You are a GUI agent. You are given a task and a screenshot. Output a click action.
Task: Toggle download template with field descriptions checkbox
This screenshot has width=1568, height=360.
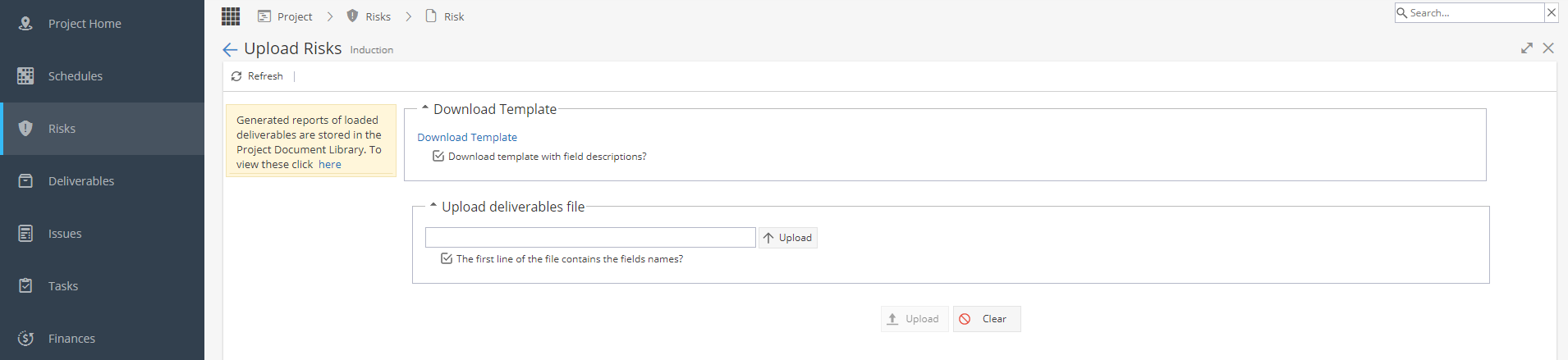(x=438, y=156)
